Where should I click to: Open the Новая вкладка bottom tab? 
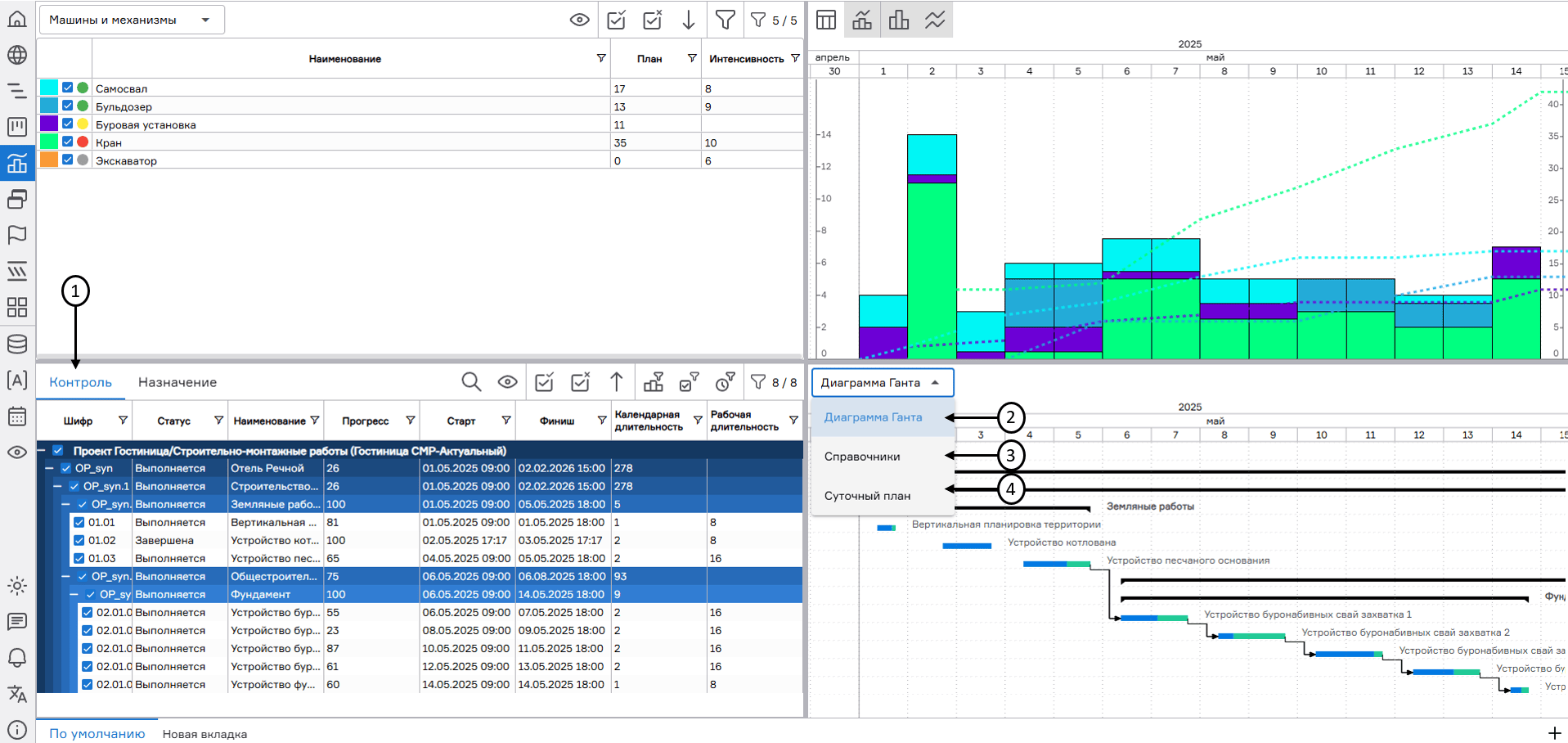point(204,734)
